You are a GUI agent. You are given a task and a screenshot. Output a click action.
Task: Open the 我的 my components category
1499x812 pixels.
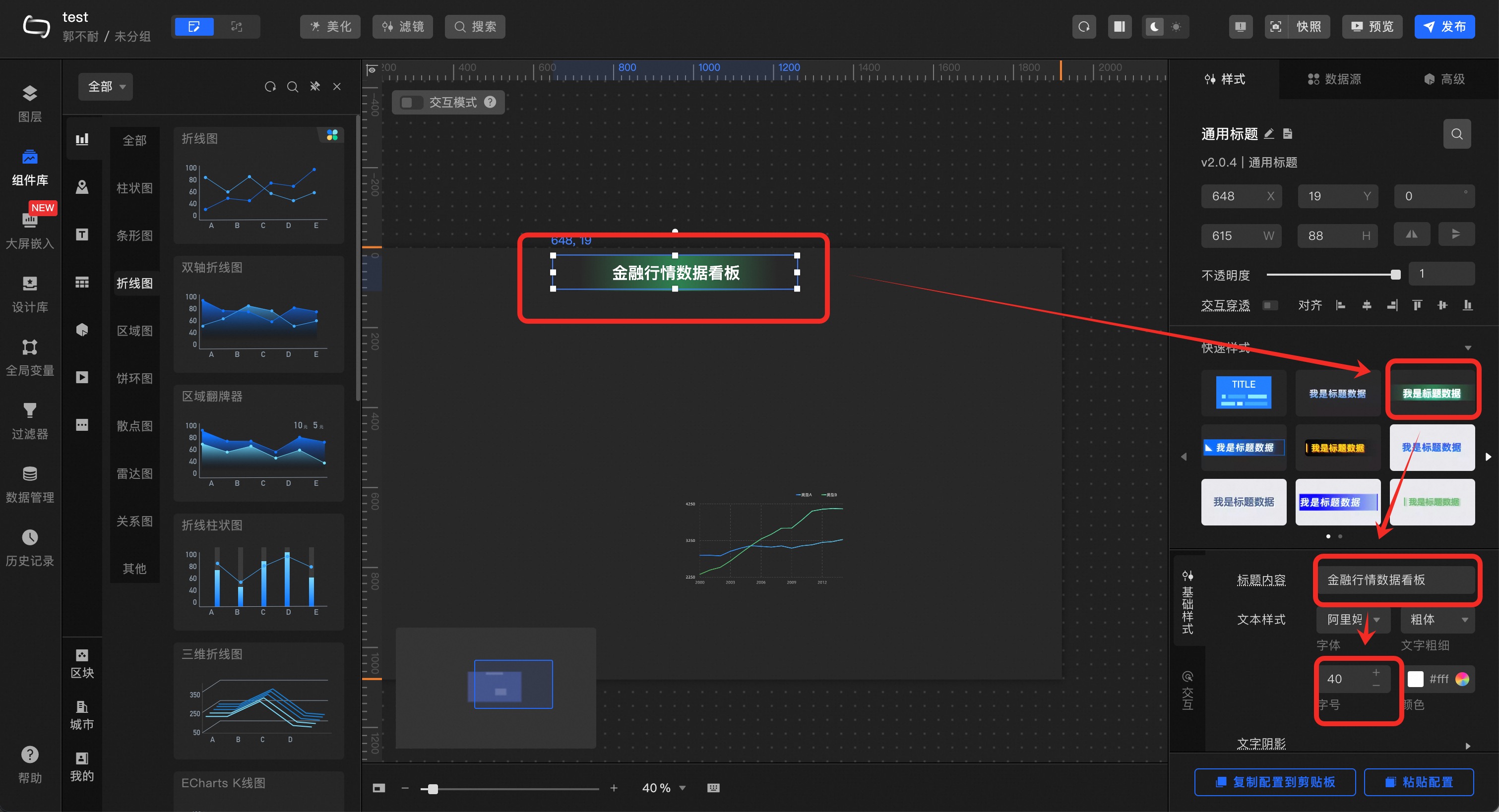[x=82, y=766]
